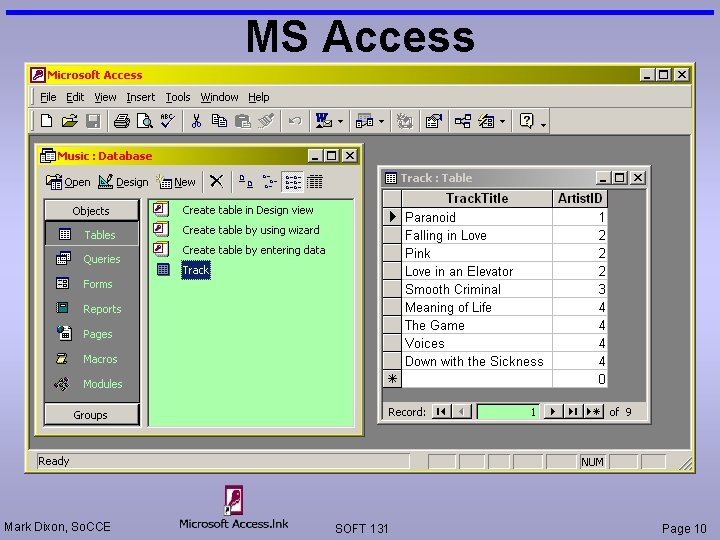Open the File menu

pyautogui.click(x=48, y=97)
